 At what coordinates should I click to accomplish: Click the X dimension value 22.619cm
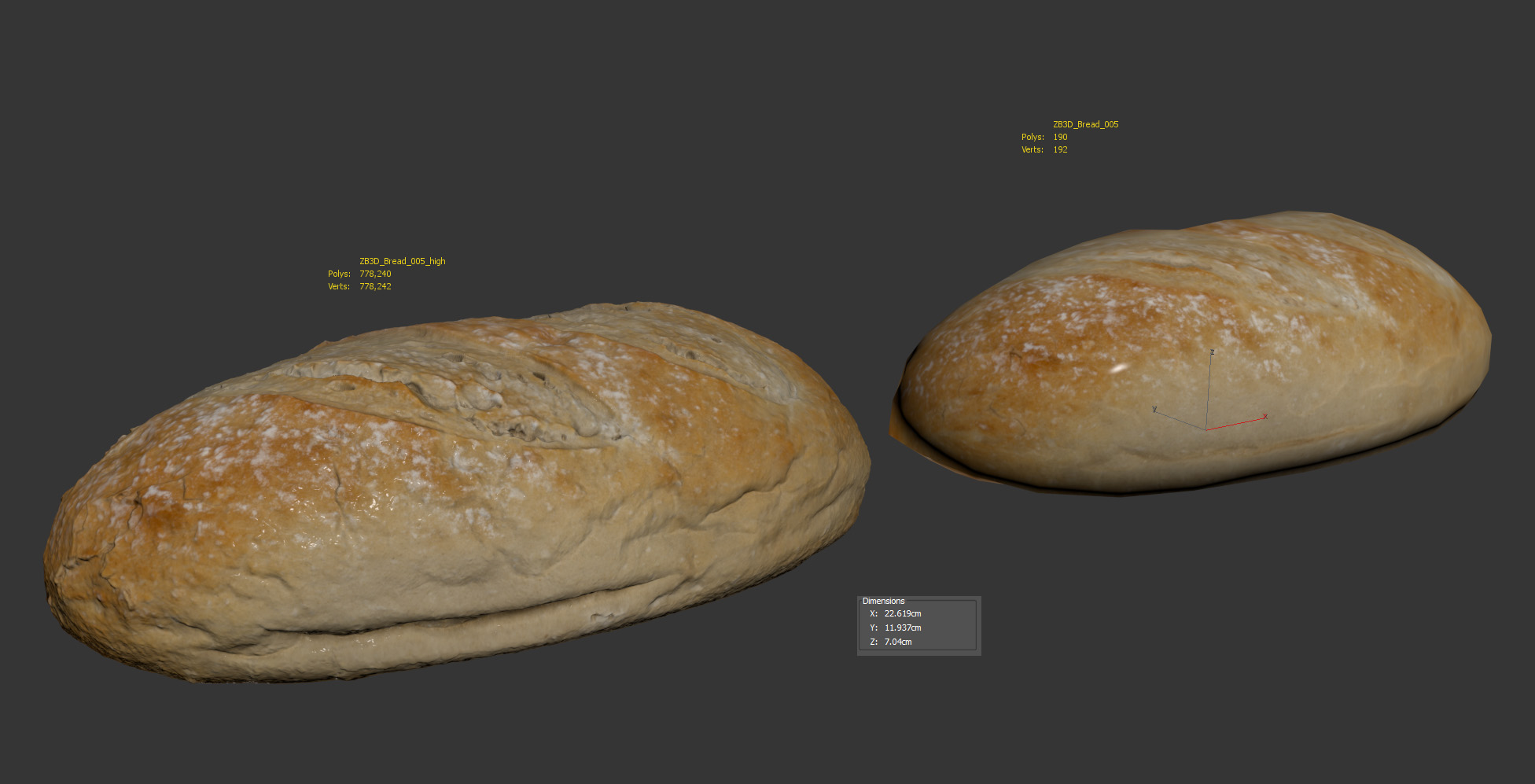pyautogui.click(x=902, y=613)
